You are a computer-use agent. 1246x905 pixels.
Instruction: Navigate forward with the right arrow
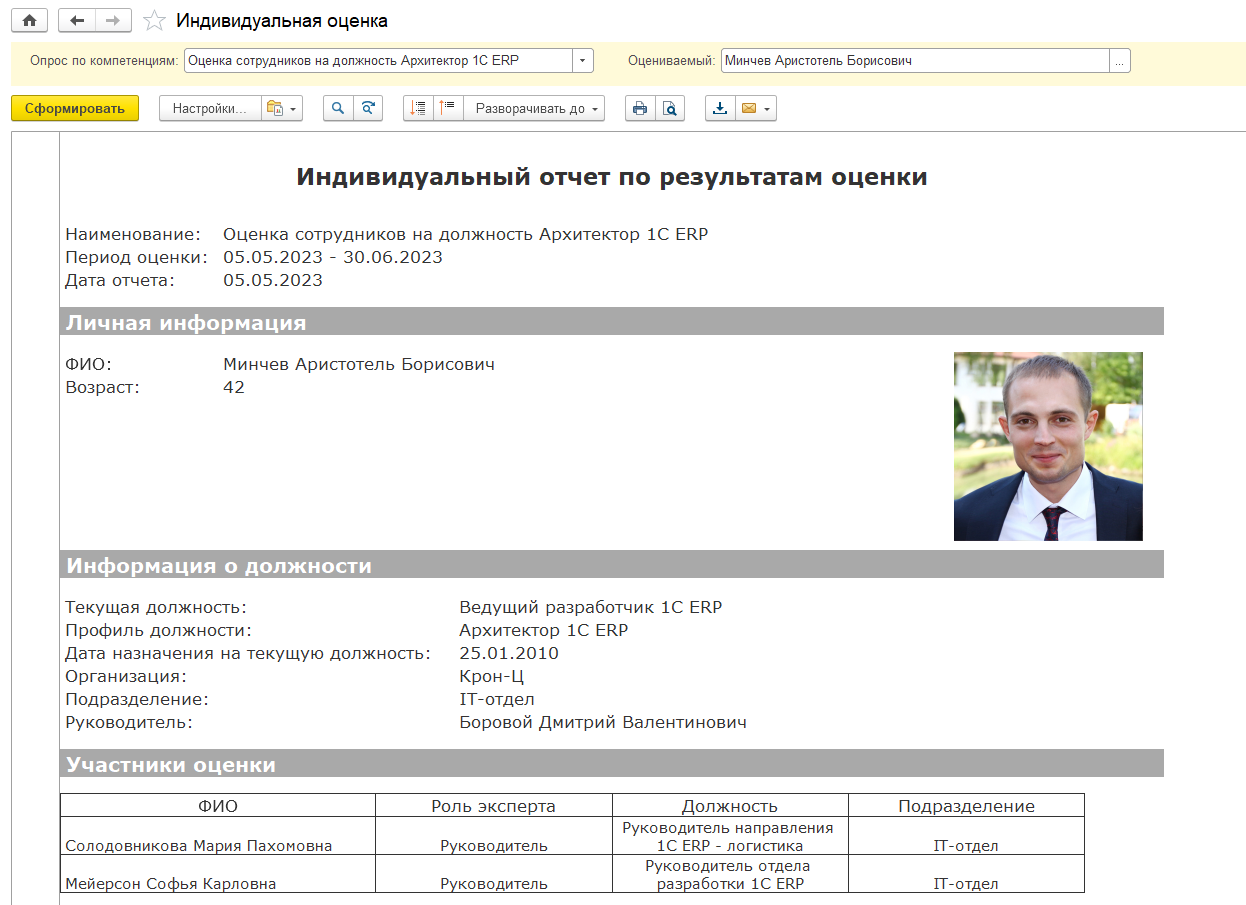[x=113, y=20]
